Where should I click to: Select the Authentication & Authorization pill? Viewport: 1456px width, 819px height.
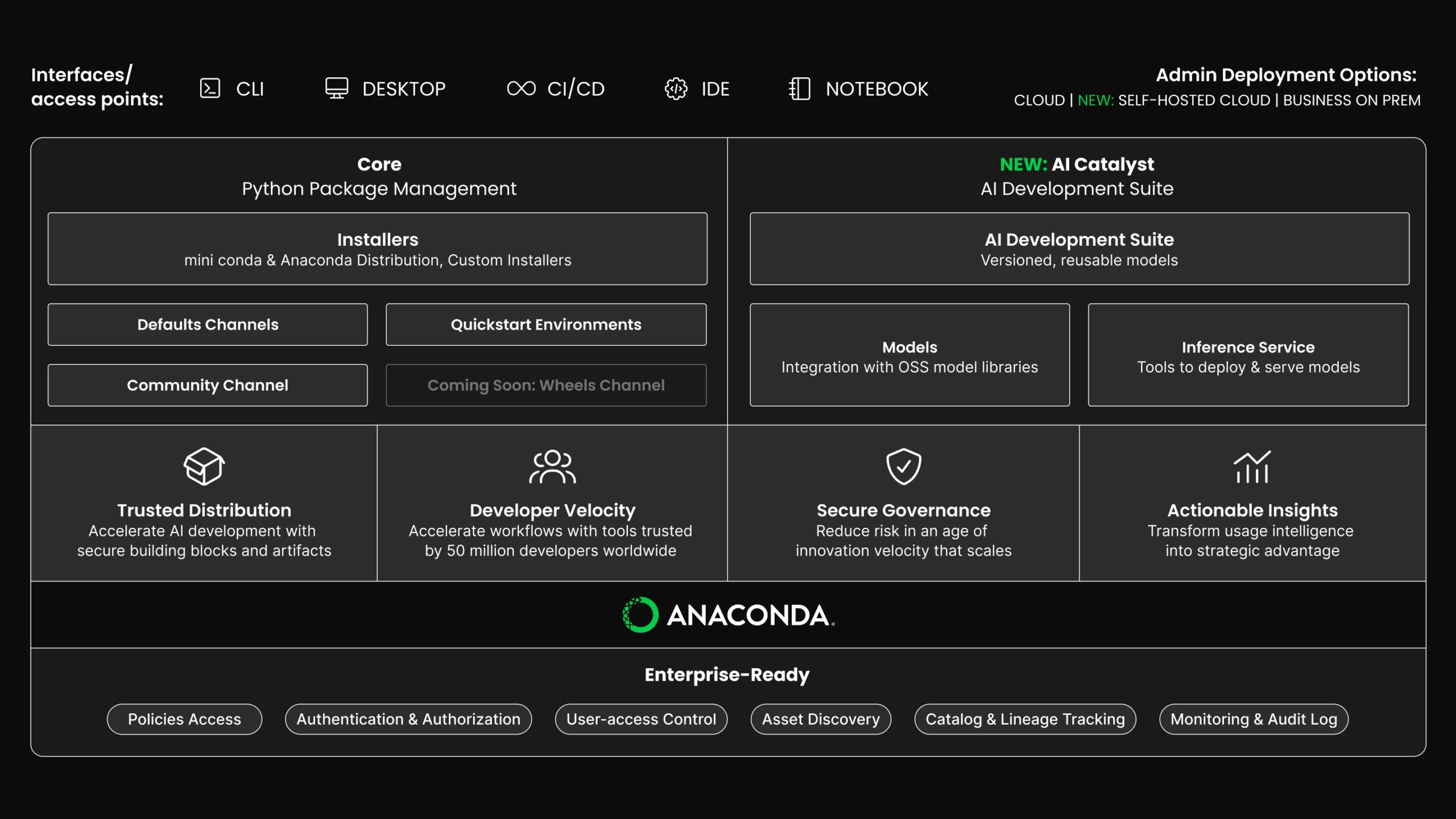point(408,719)
